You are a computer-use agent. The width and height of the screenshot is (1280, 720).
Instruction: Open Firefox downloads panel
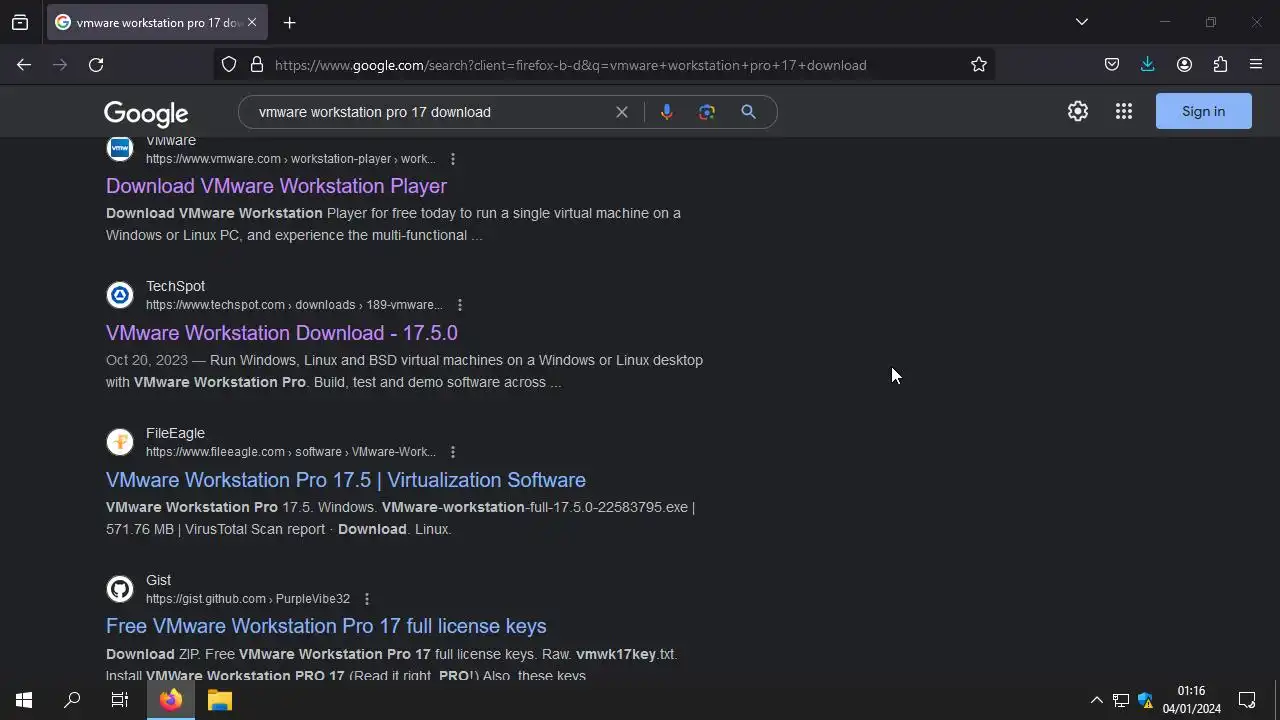[x=1148, y=65]
